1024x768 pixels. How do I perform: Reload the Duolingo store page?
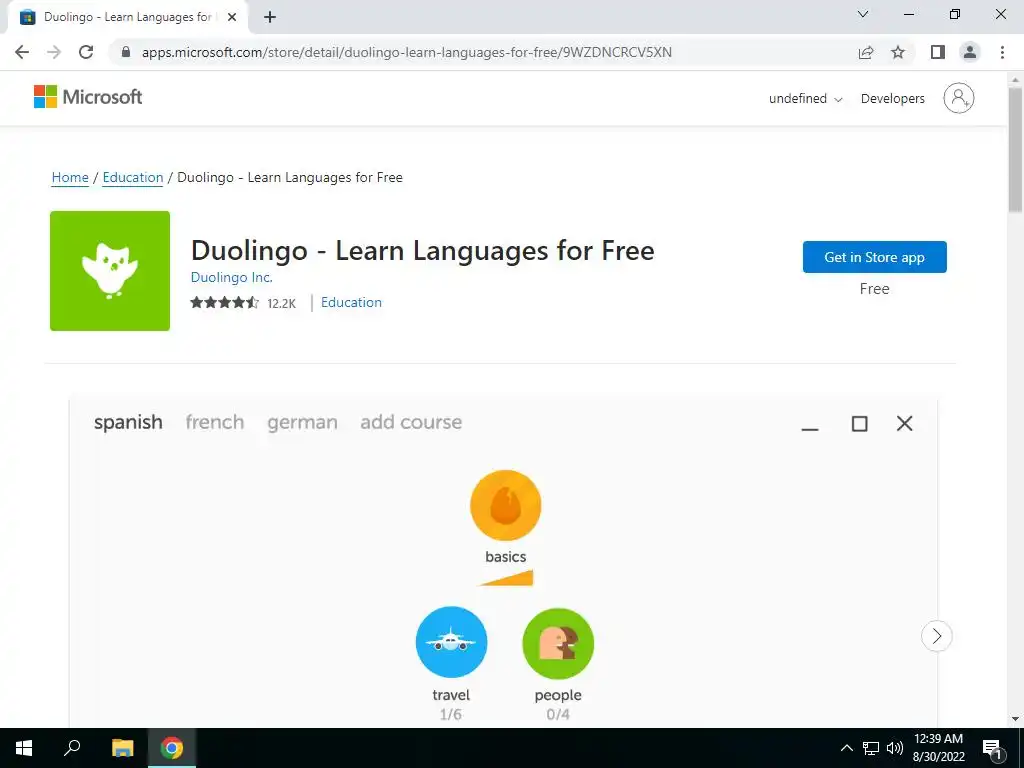(86, 52)
